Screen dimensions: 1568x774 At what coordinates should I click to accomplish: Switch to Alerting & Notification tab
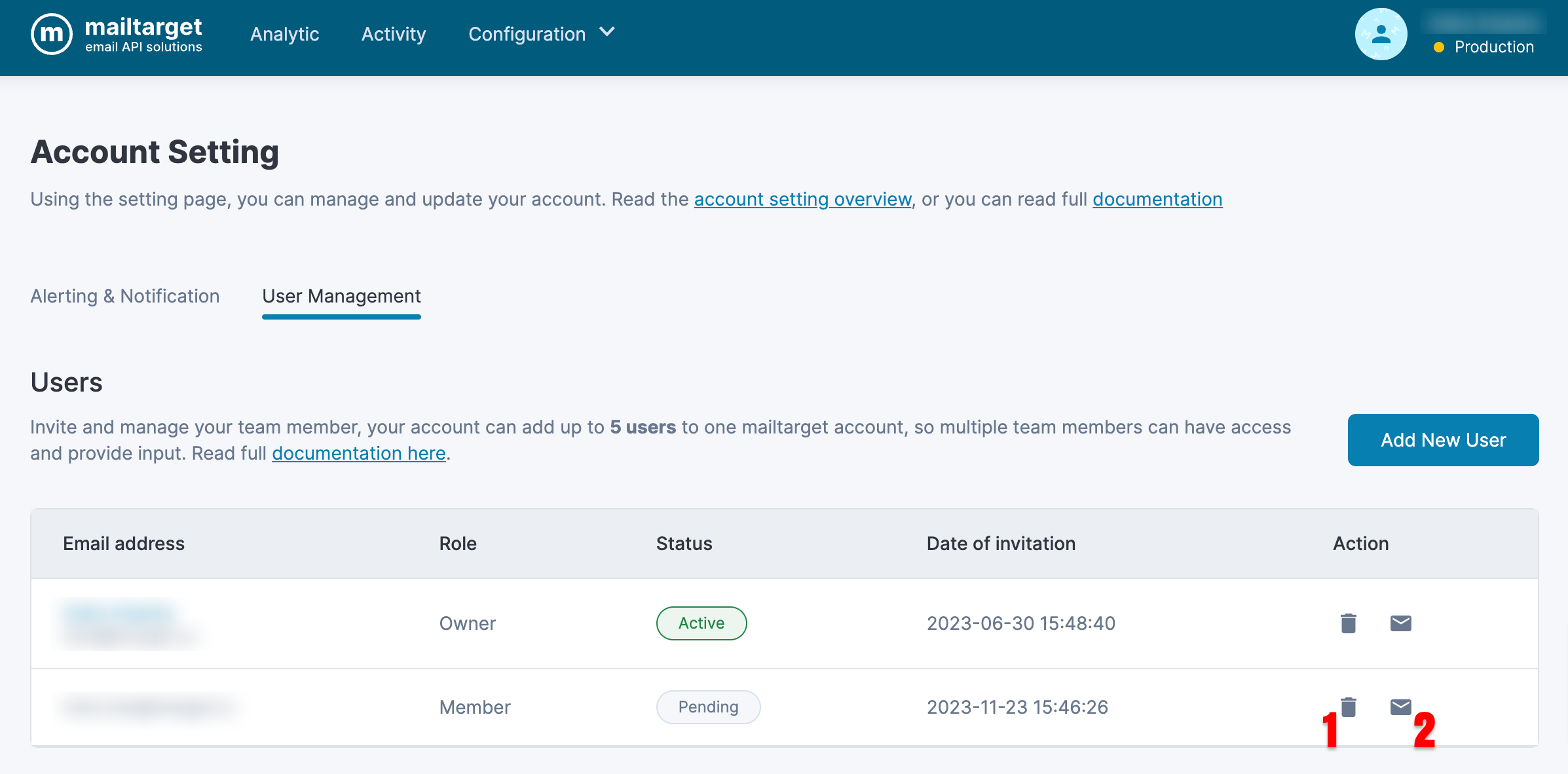[124, 296]
